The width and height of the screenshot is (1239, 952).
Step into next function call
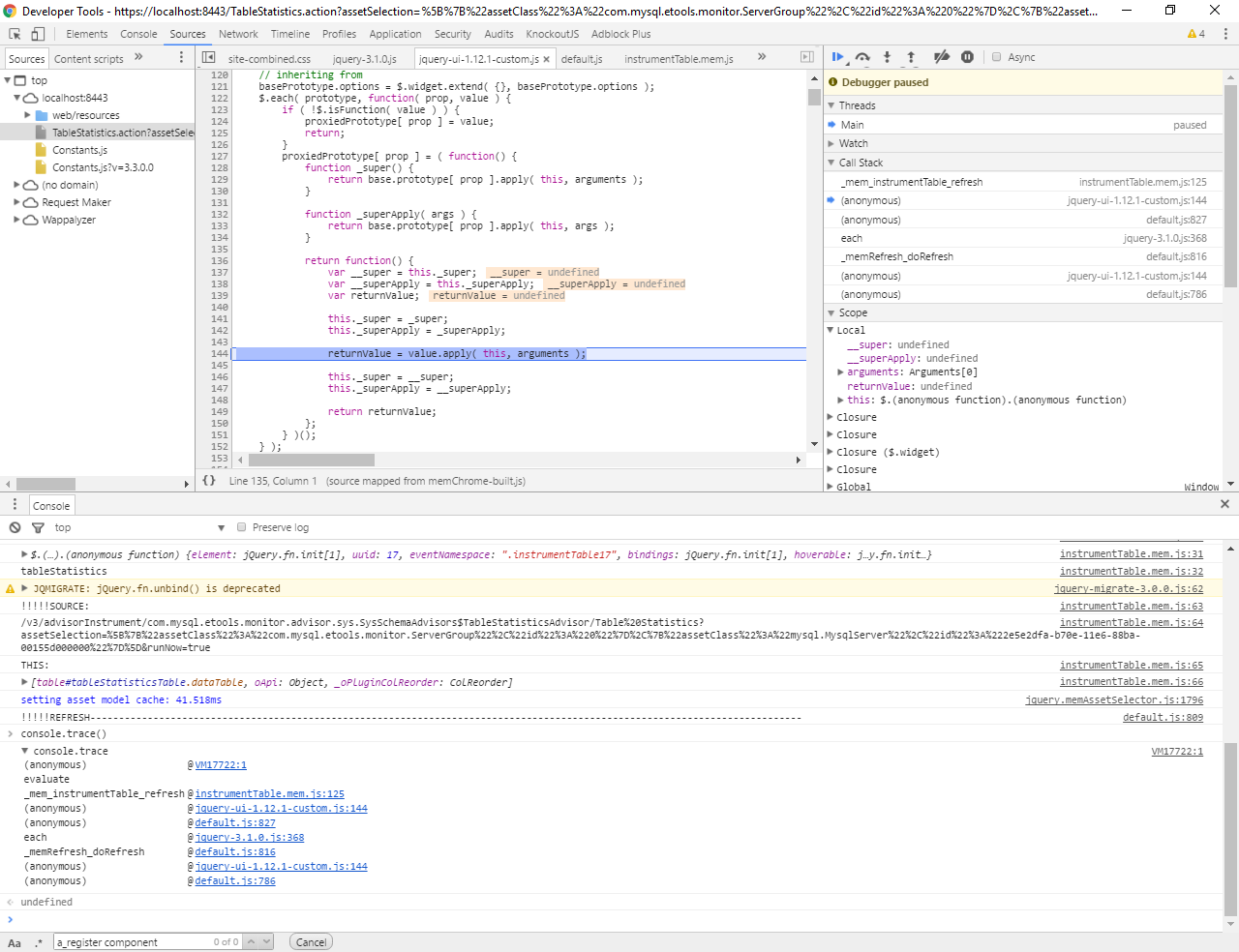(887, 57)
